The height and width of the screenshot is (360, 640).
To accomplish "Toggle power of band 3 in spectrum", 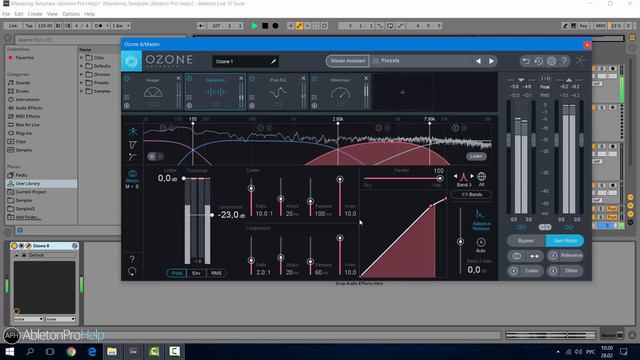I will tap(378, 128).
